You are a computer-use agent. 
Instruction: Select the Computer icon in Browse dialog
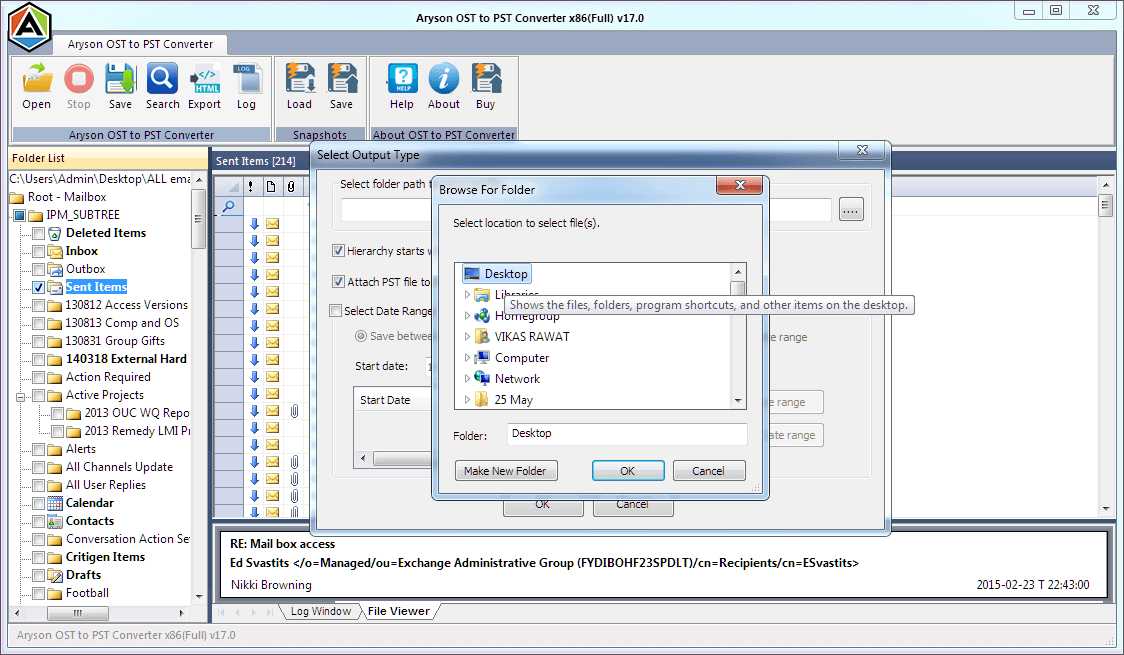pyautogui.click(x=482, y=358)
